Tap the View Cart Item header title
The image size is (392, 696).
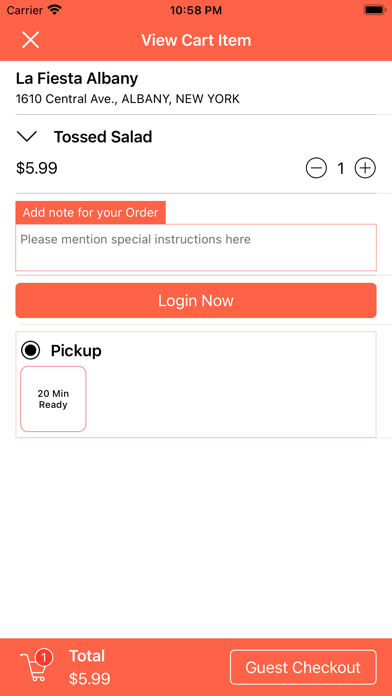click(196, 40)
